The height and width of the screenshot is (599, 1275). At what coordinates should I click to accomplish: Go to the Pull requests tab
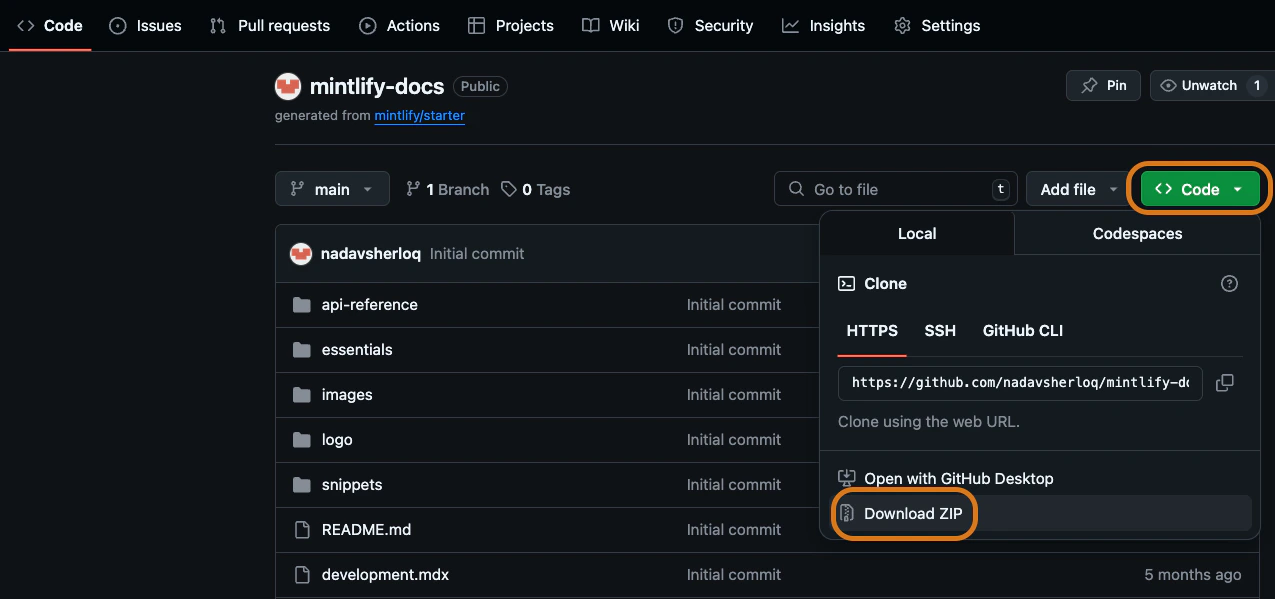point(270,26)
